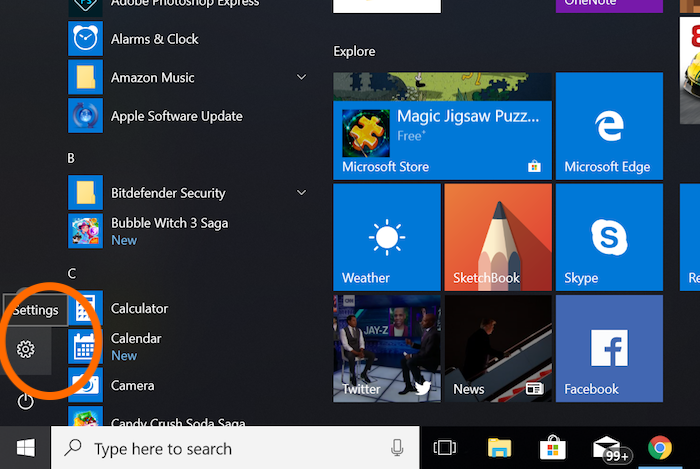Open the OneNote purple tile
The image size is (700, 469).
pos(609,6)
